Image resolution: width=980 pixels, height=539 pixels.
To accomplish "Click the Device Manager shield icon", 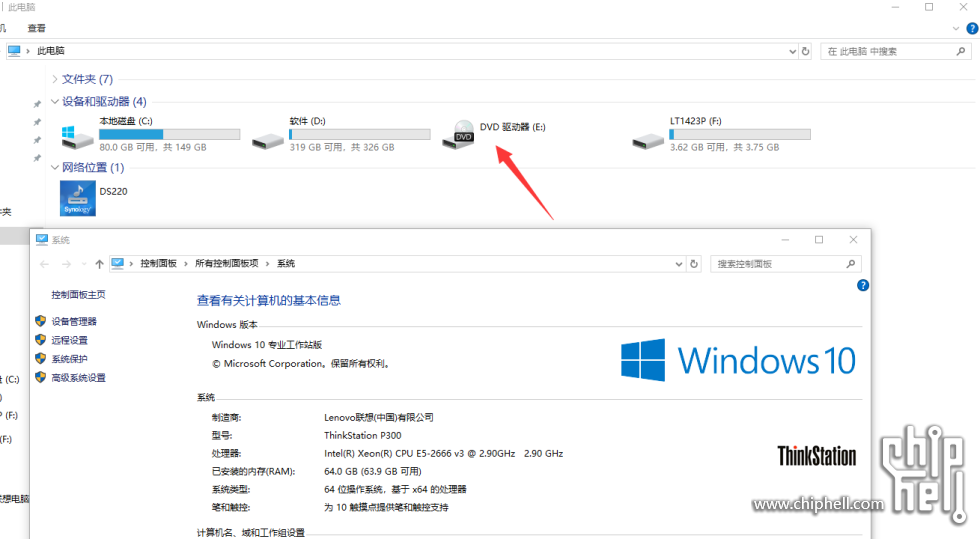I will [41, 321].
